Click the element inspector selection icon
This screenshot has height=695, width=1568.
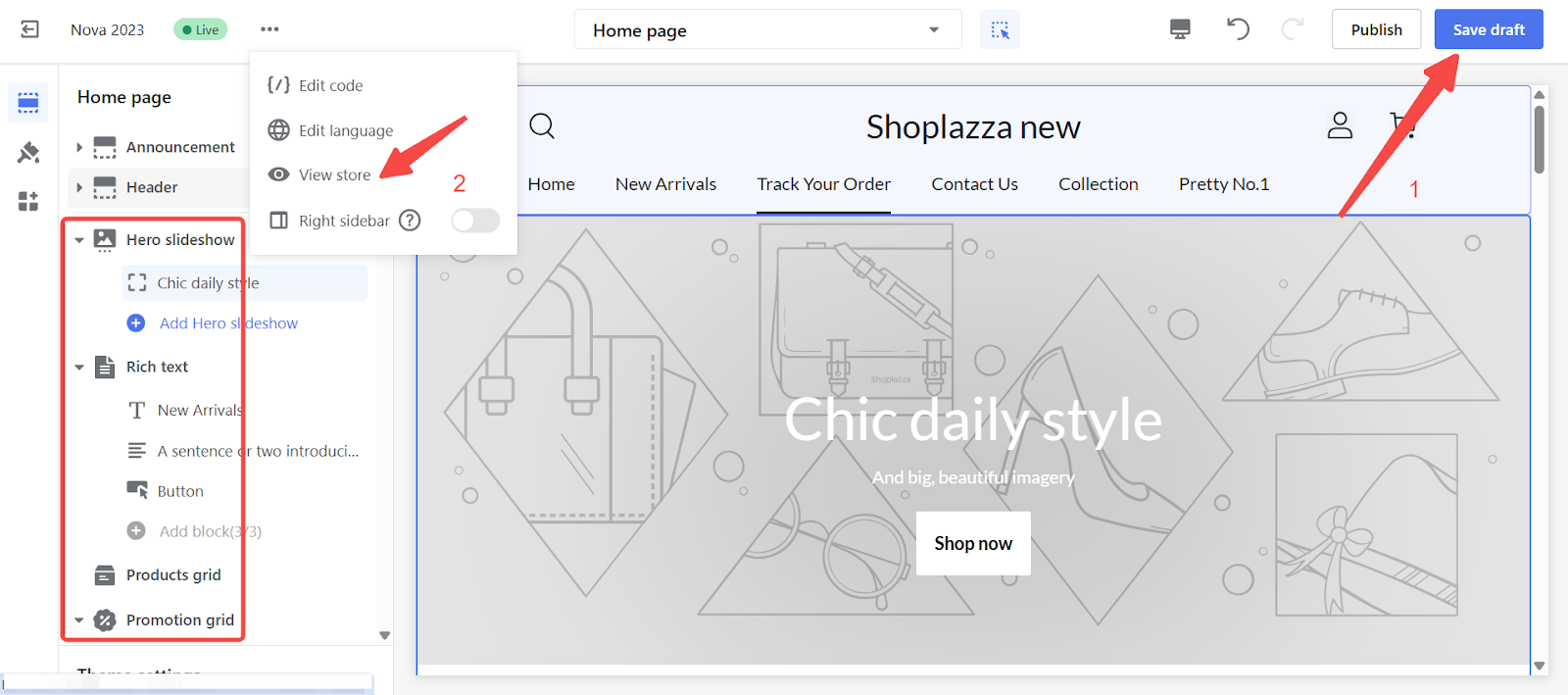coord(1000,30)
